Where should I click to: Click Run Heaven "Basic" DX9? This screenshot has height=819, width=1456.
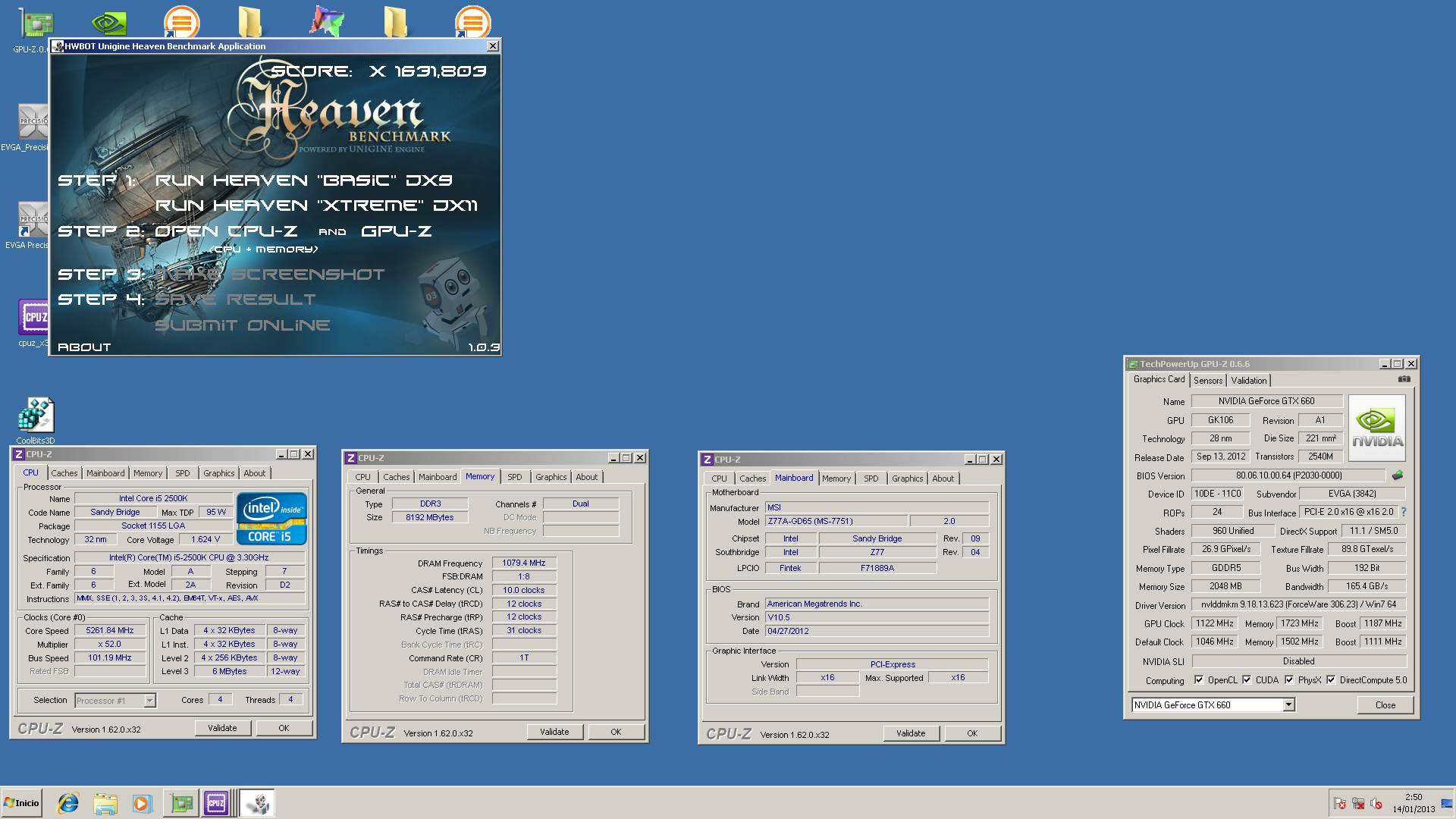(x=303, y=180)
